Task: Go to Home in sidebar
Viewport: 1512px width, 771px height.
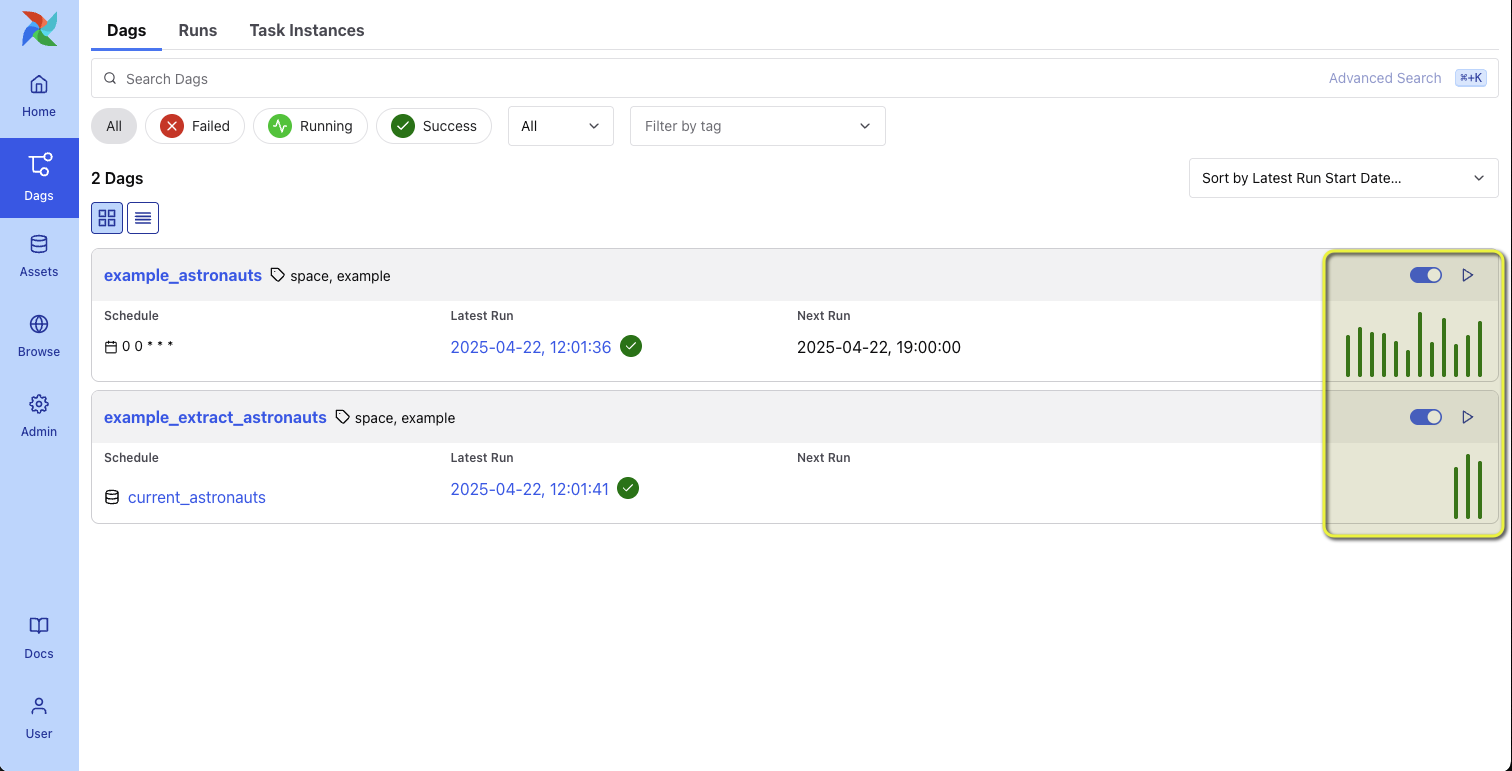Action: (x=39, y=96)
